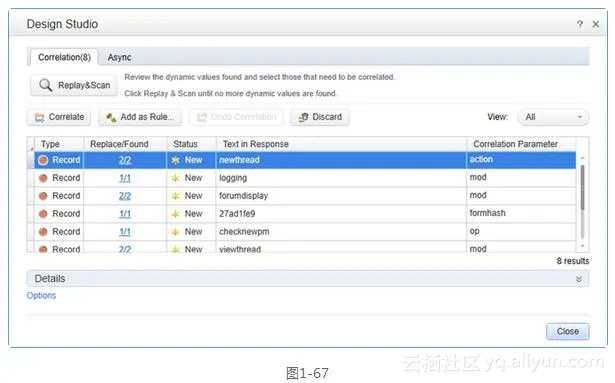Sort by Text in Response column header
The width and height of the screenshot is (615, 383).
(x=342, y=144)
